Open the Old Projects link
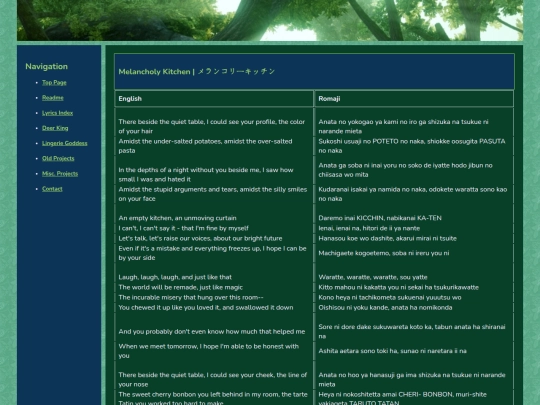The width and height of the screenshot is (540, 405). pyautogui.click(x=58, y=158)
